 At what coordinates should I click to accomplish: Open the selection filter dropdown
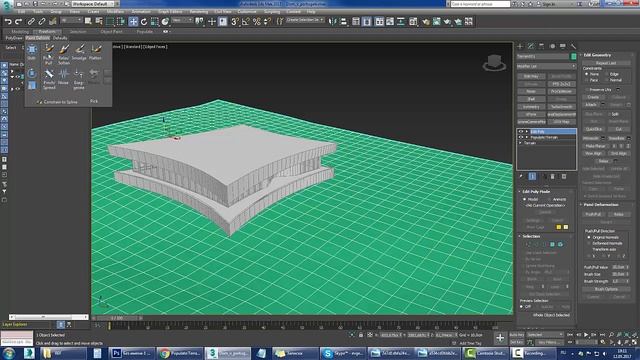(x=71, y=20)
